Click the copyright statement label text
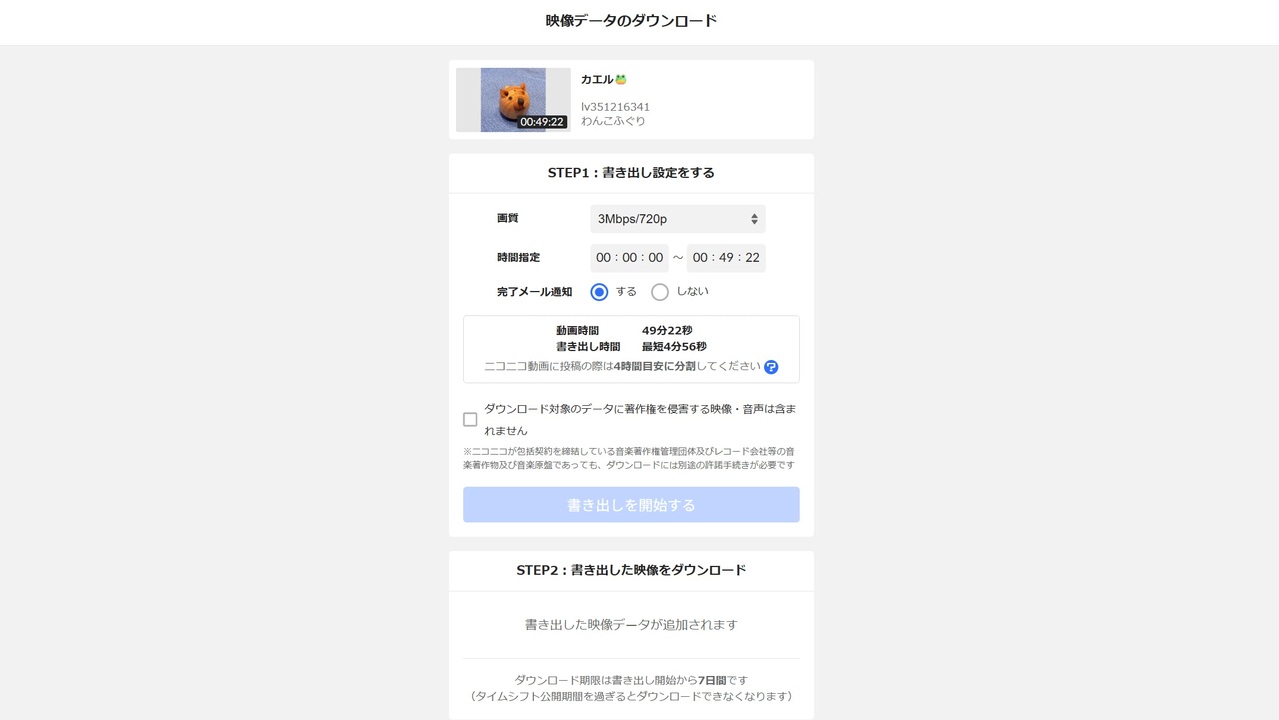This screenshot has width=1279, height=720. [640, 420]
